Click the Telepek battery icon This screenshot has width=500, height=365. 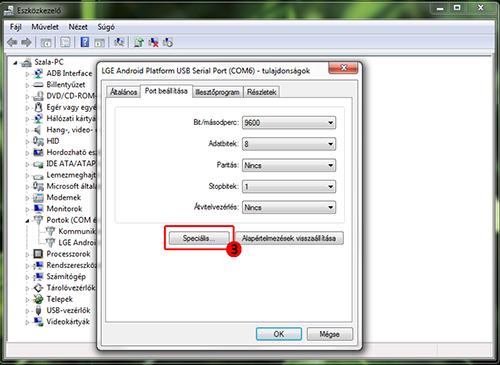click(x=38, y=299)
